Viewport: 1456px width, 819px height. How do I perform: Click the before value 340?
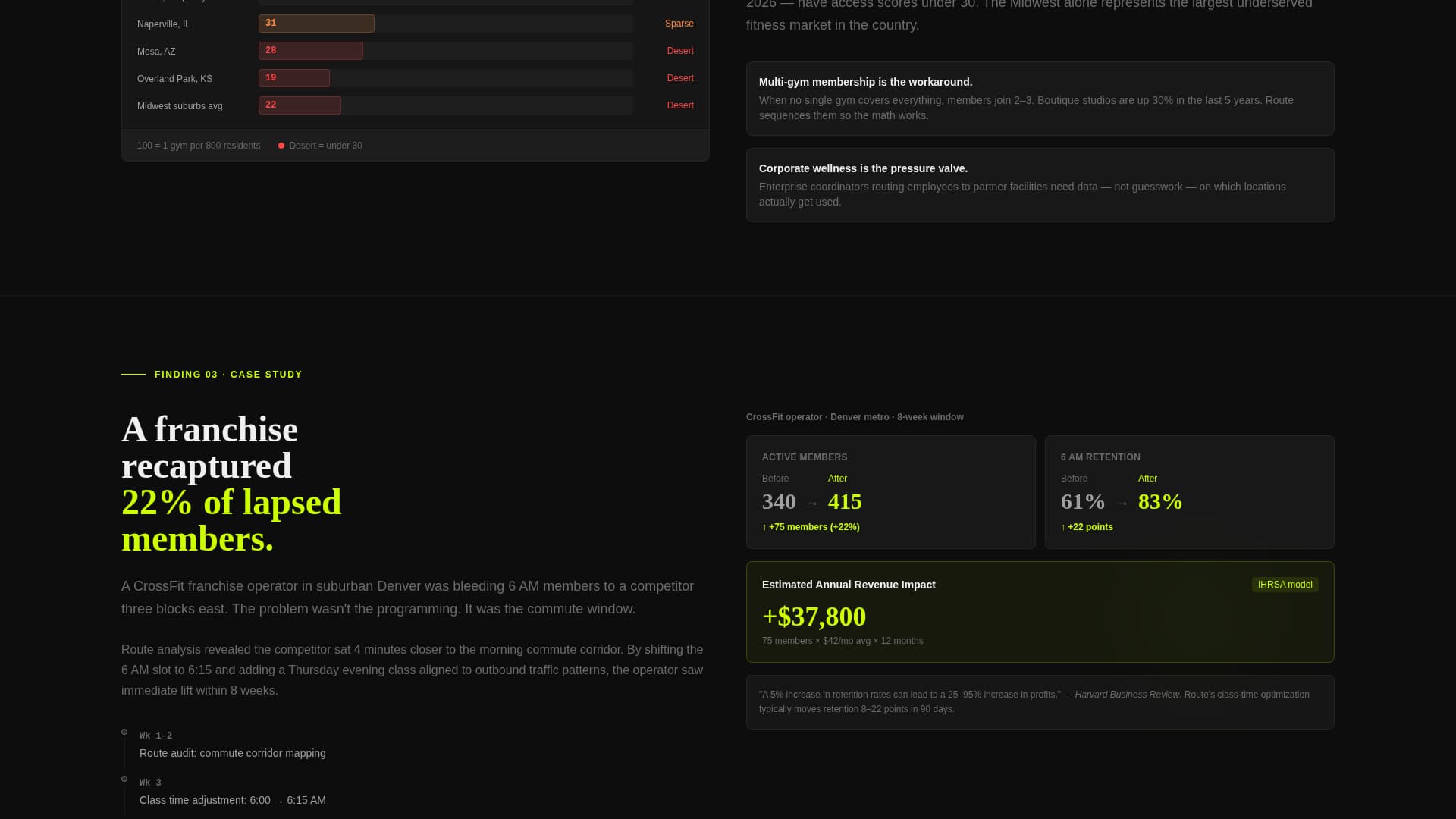click(779, 501)
